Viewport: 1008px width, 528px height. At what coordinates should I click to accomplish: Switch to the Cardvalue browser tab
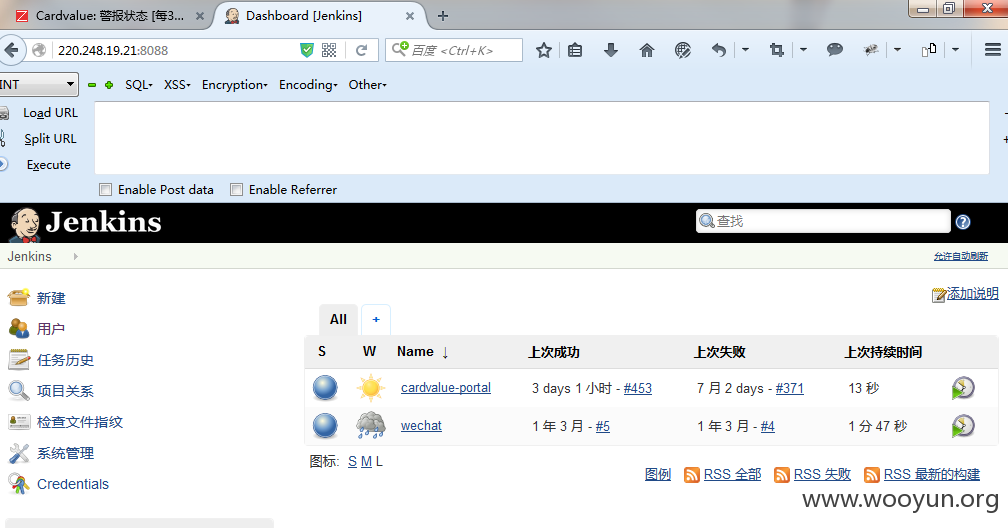click(x=109, y=15)
